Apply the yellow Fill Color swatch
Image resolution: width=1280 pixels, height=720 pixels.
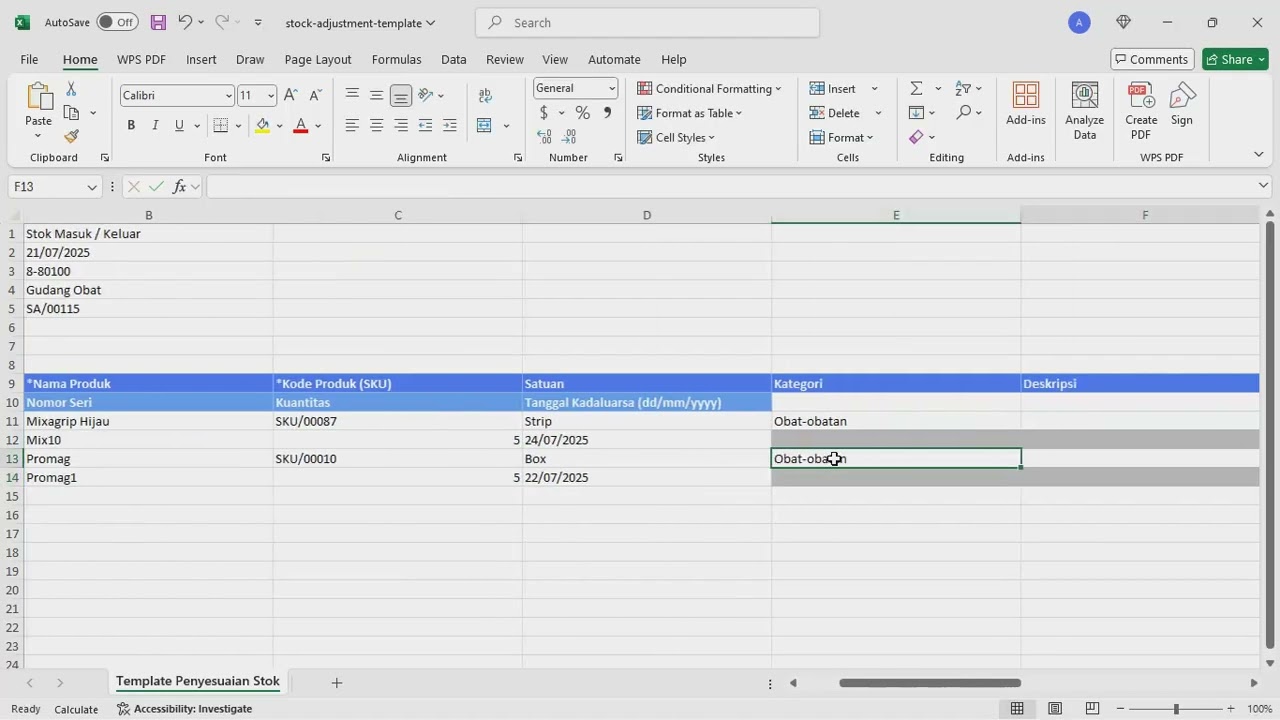click(x=262, y=125)
